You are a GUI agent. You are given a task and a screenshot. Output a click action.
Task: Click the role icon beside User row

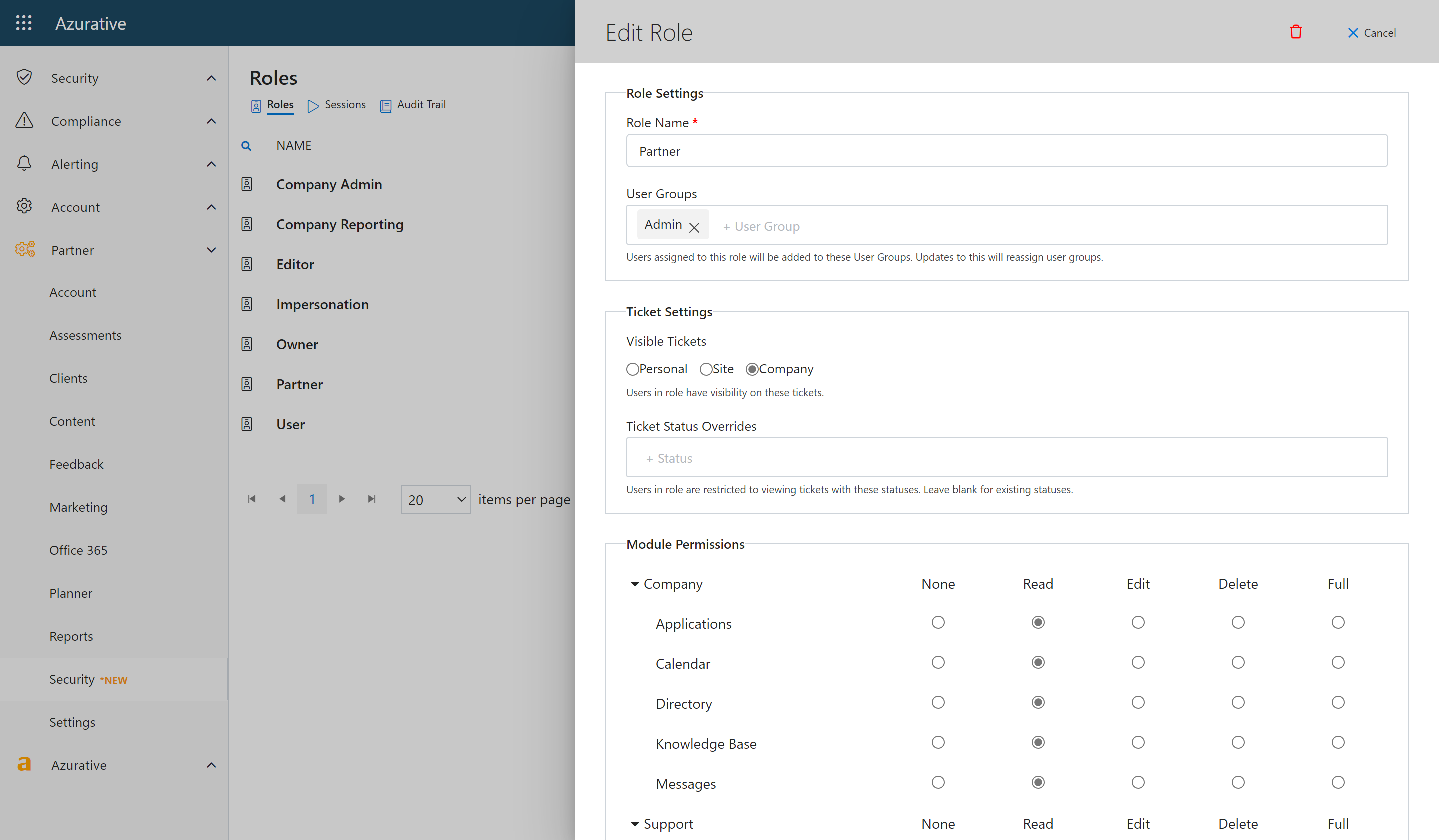[247, 424]
